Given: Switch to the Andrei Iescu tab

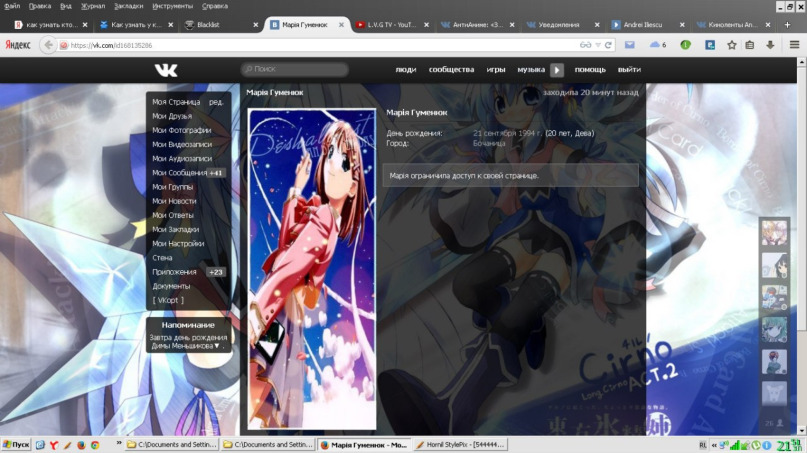Looking at the screenshot, I should 647,25.
